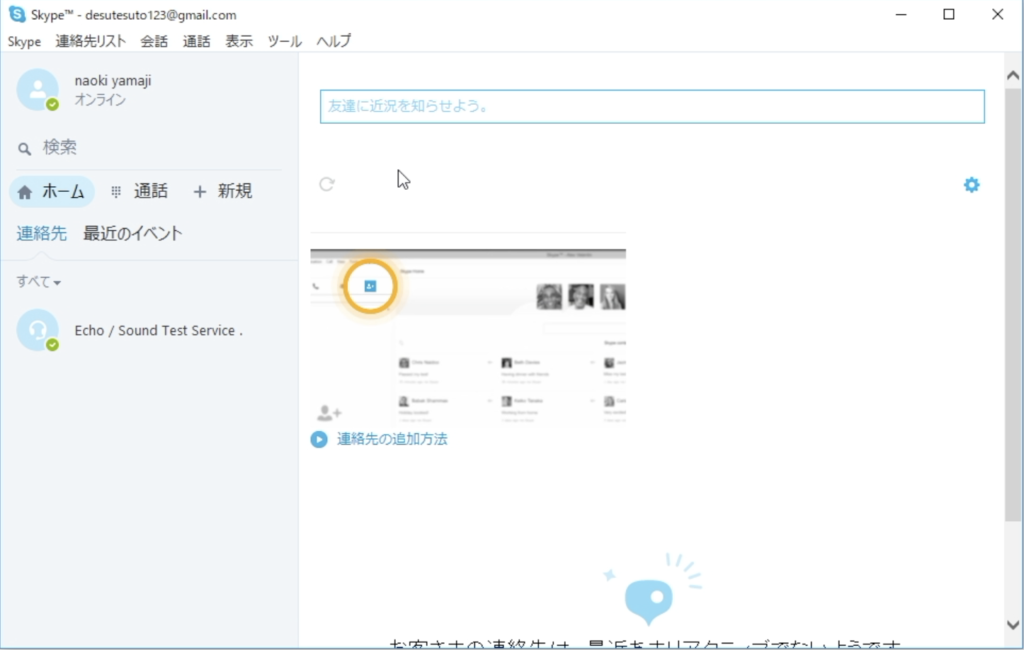The image size is (1024, 650).
Task: Open the Skype menu
Action: 24,41
